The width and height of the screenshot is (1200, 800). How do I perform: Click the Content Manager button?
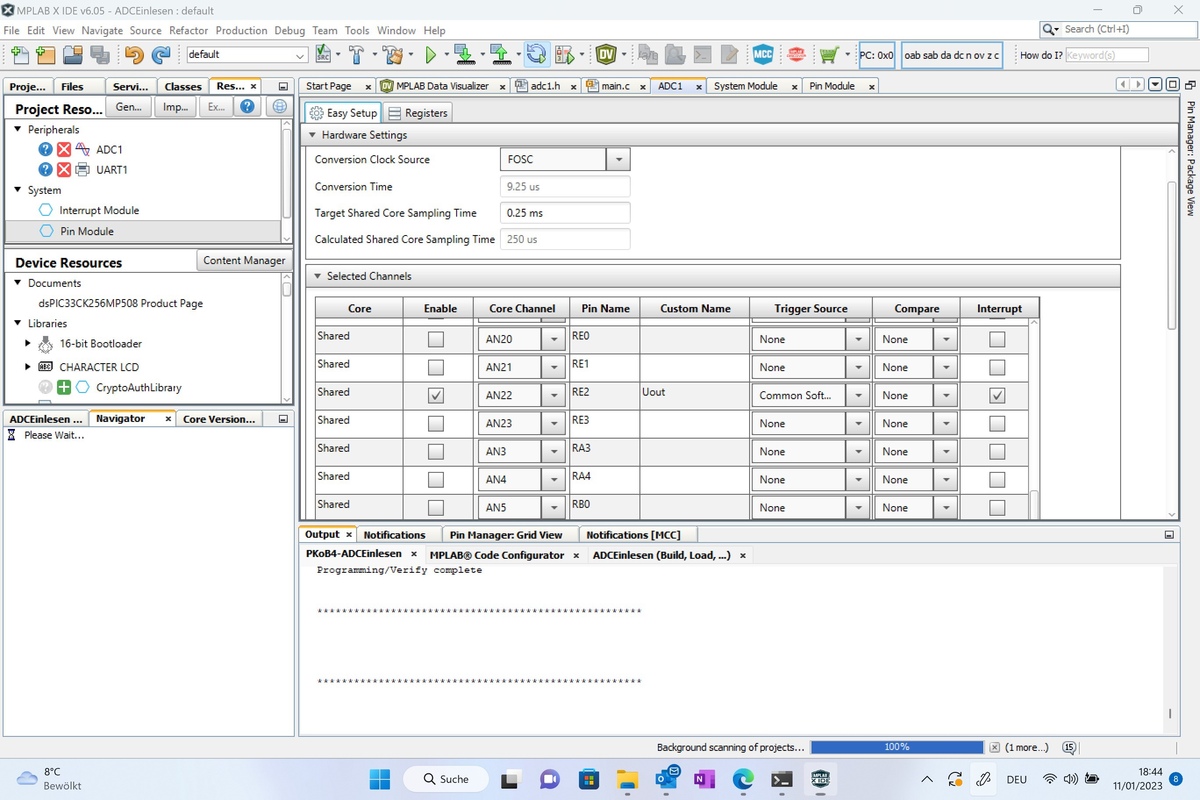[244, 260]
